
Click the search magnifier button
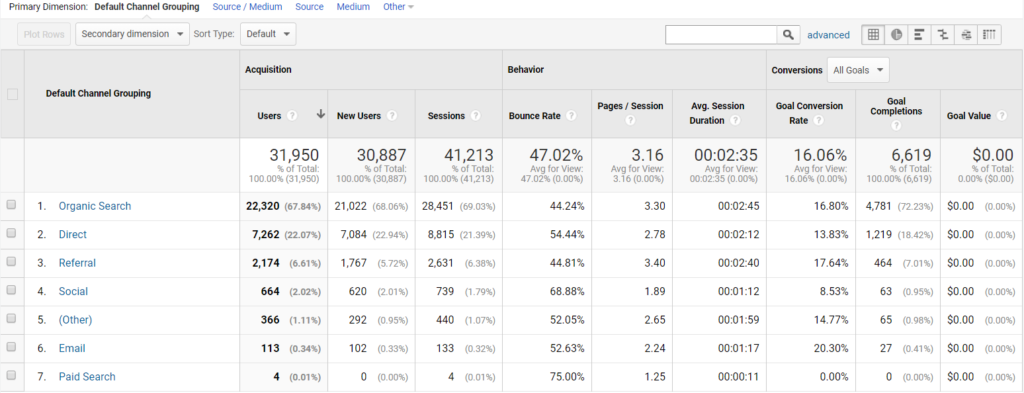click(788, 35)
